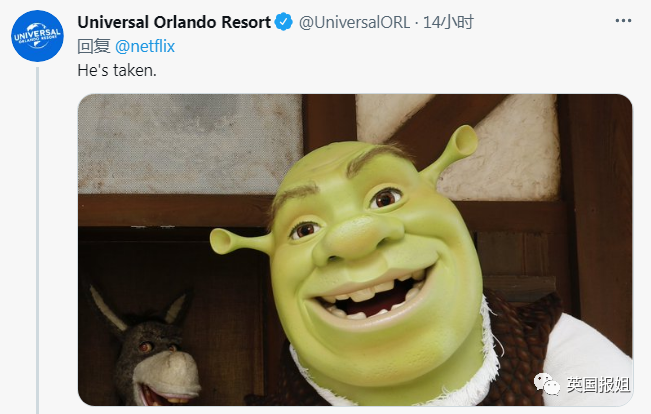
Task: Click the @UniversalORL handle
Action: 354,22
